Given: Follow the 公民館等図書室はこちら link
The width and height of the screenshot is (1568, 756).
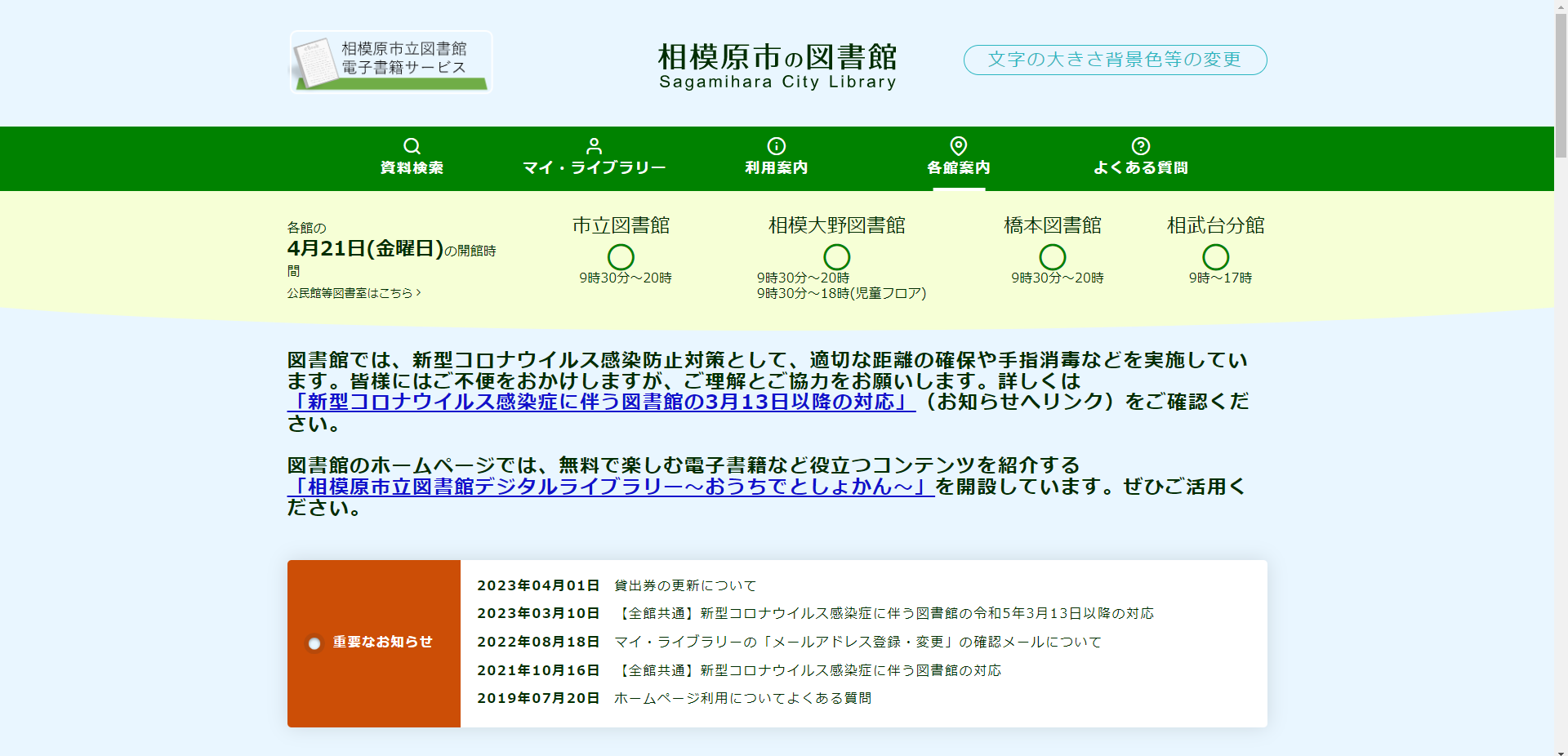Looking at the screenshot, I should [x=354, y=292].
